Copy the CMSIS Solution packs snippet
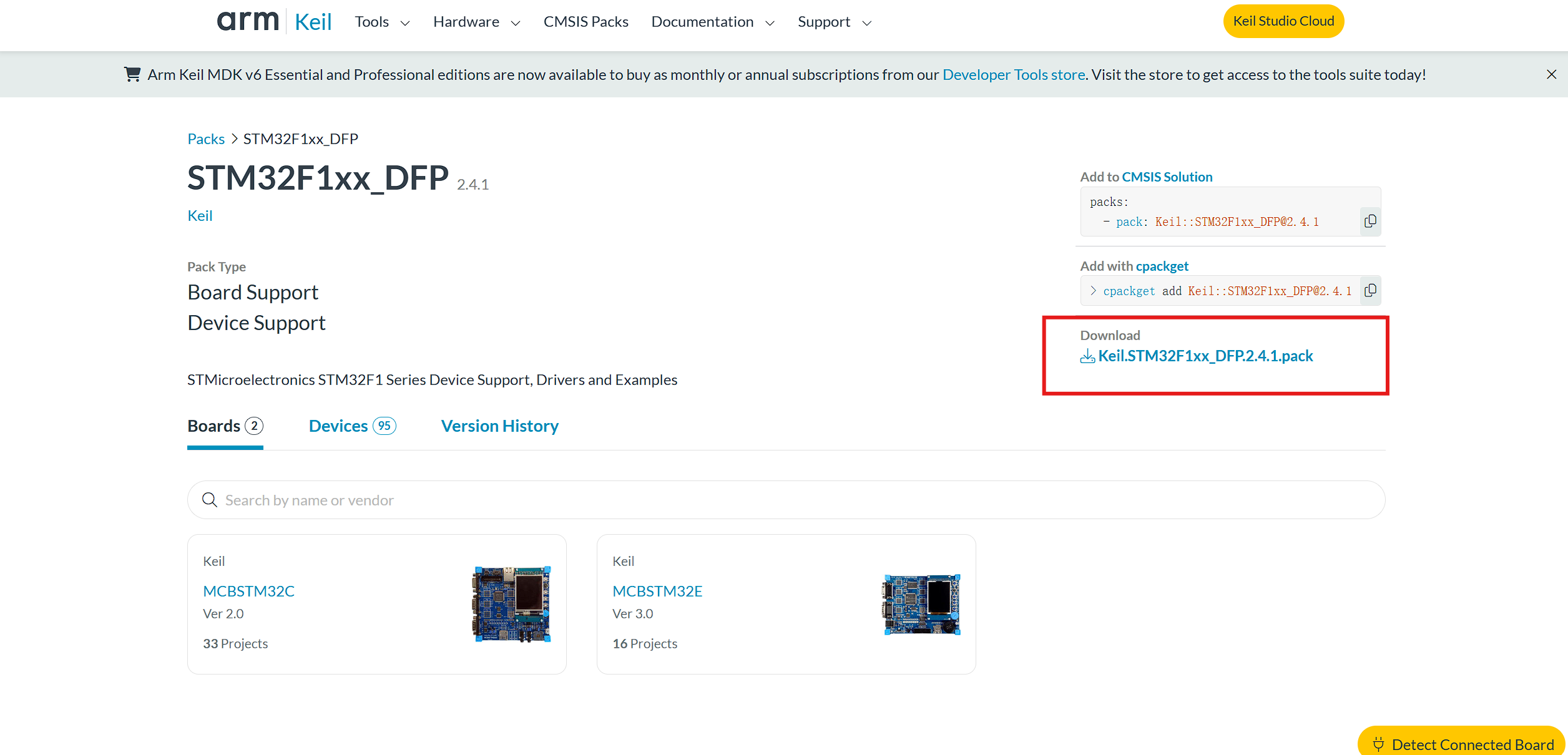Viewport: 1568px width, 755px height. point(1370,221)
